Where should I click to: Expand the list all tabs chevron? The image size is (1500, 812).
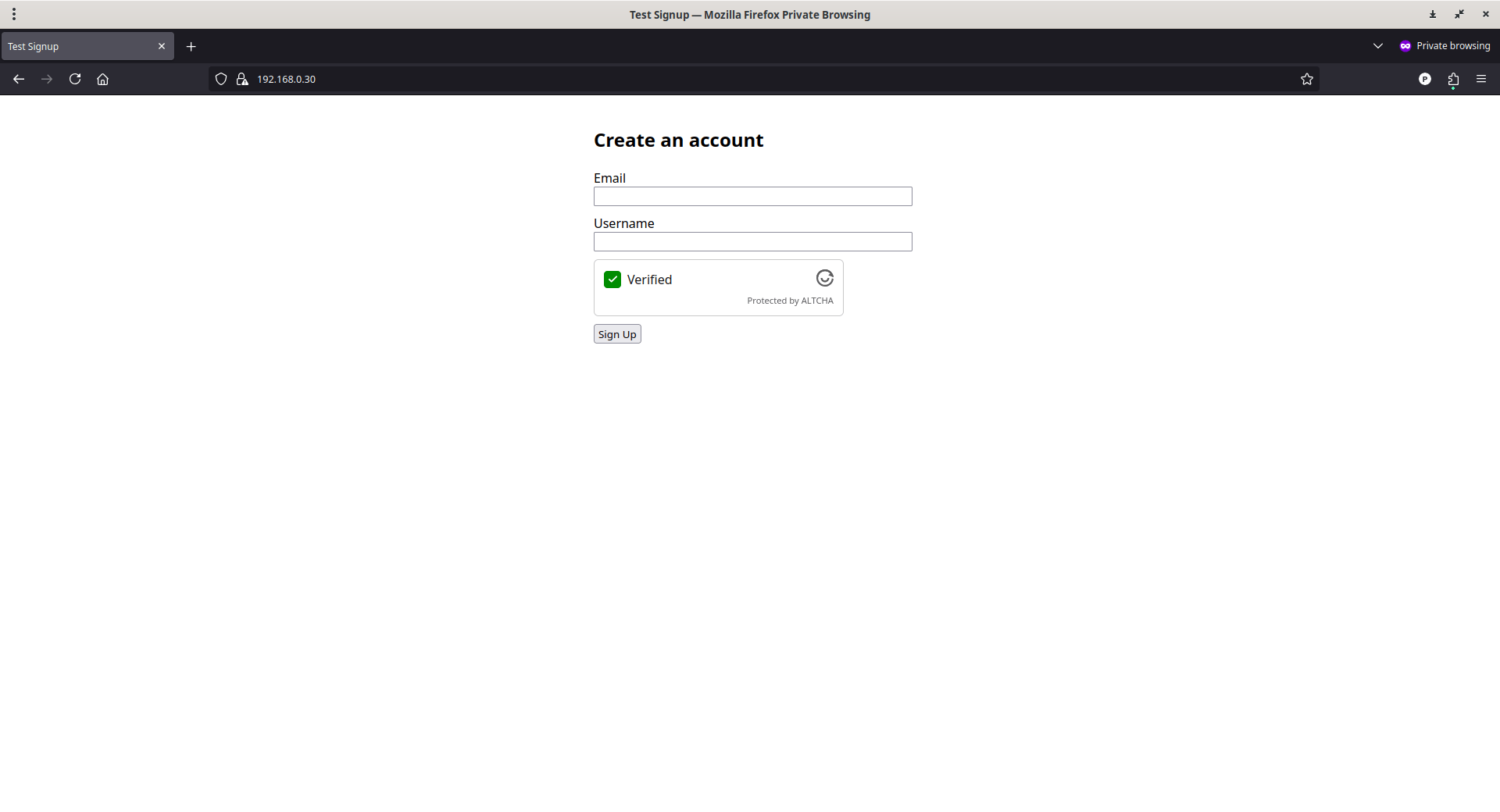pyautogui.click(x=1378, y=46)
